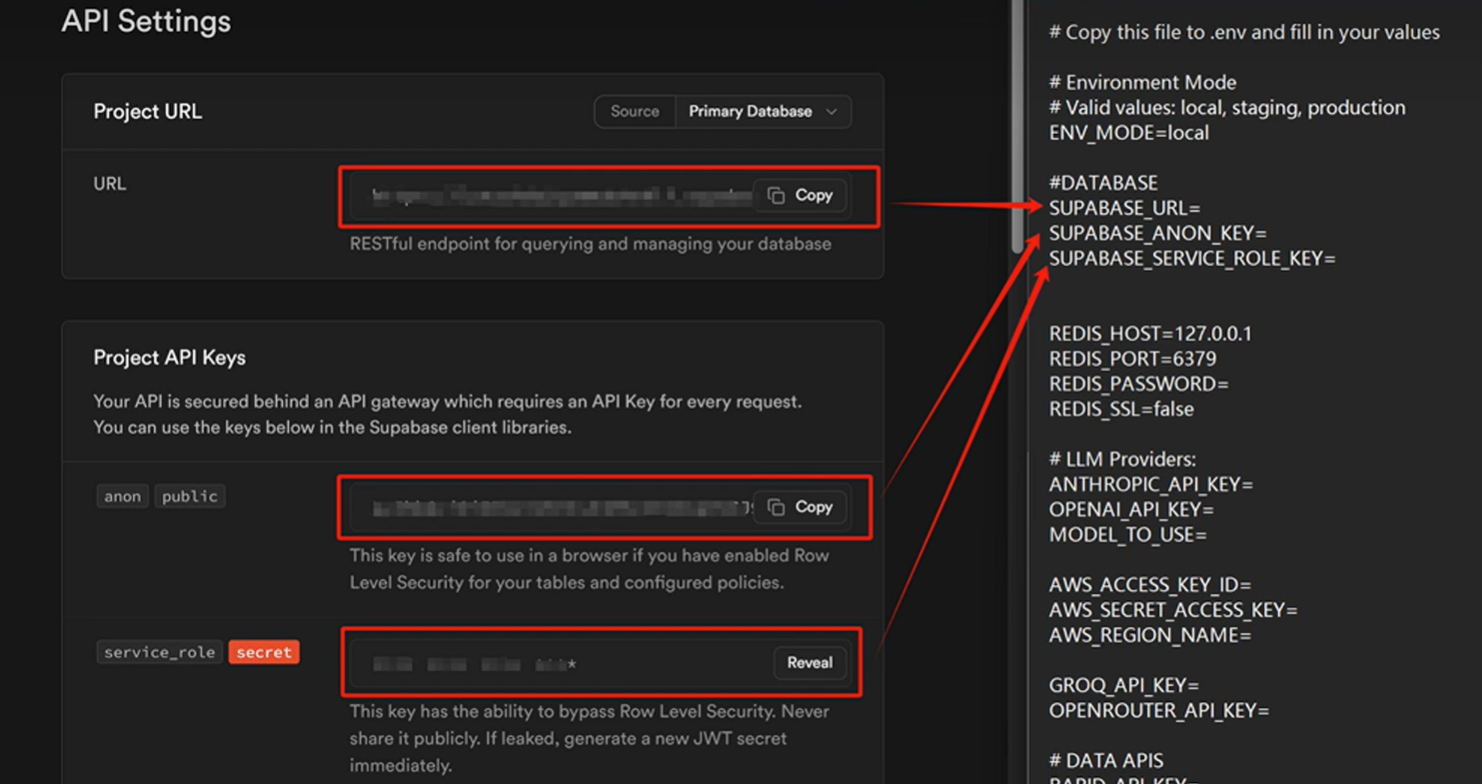Click the ENV_MODE=local line

tap(1129, 132)
